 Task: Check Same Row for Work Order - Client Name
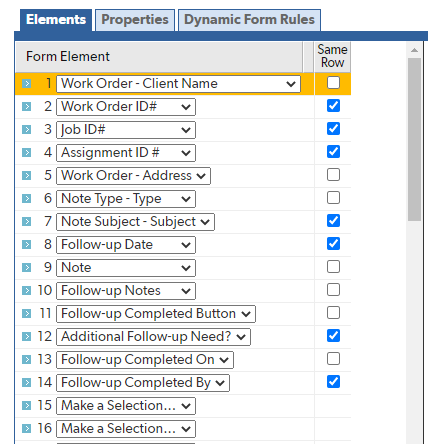tap(333, 83)
